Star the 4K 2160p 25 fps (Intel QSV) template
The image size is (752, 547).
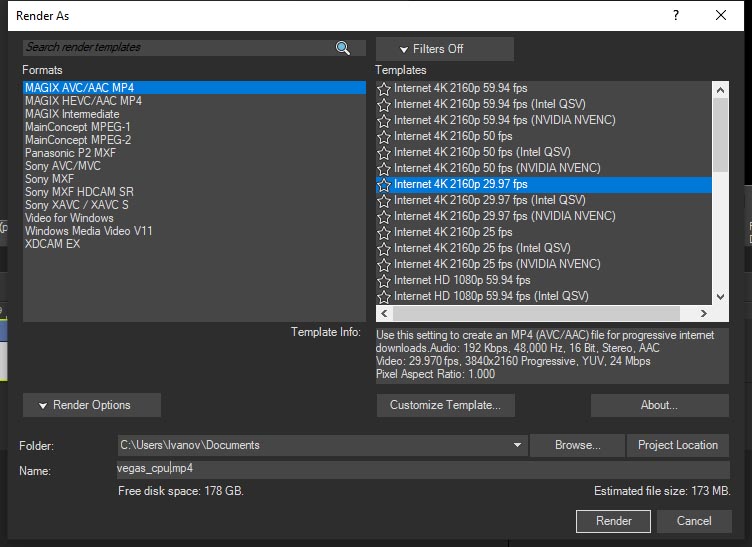click(384, 248)
